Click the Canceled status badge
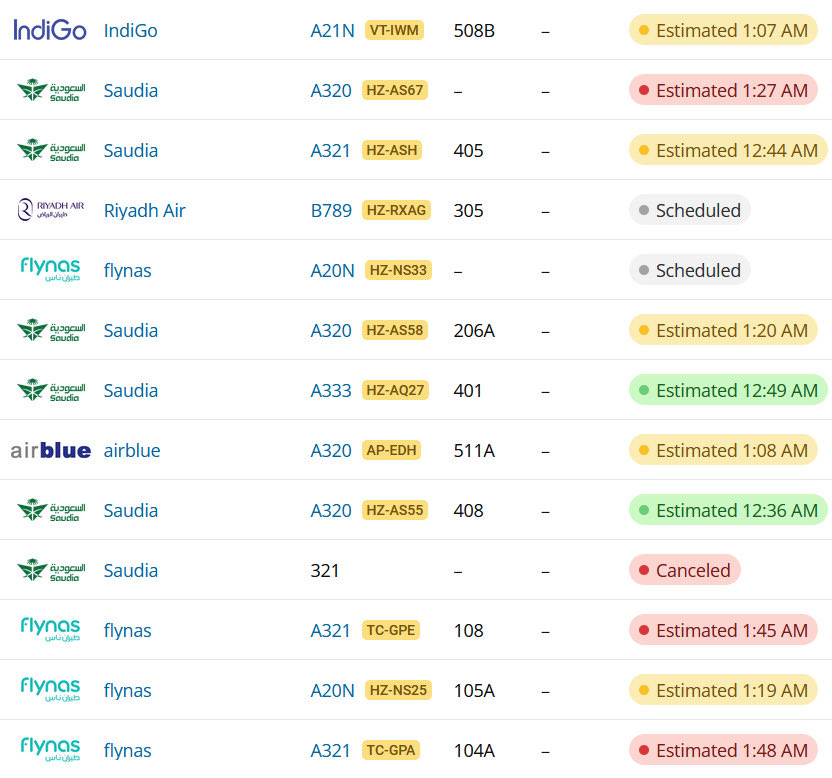Screen dimensions: 832x778 point(684,570)
